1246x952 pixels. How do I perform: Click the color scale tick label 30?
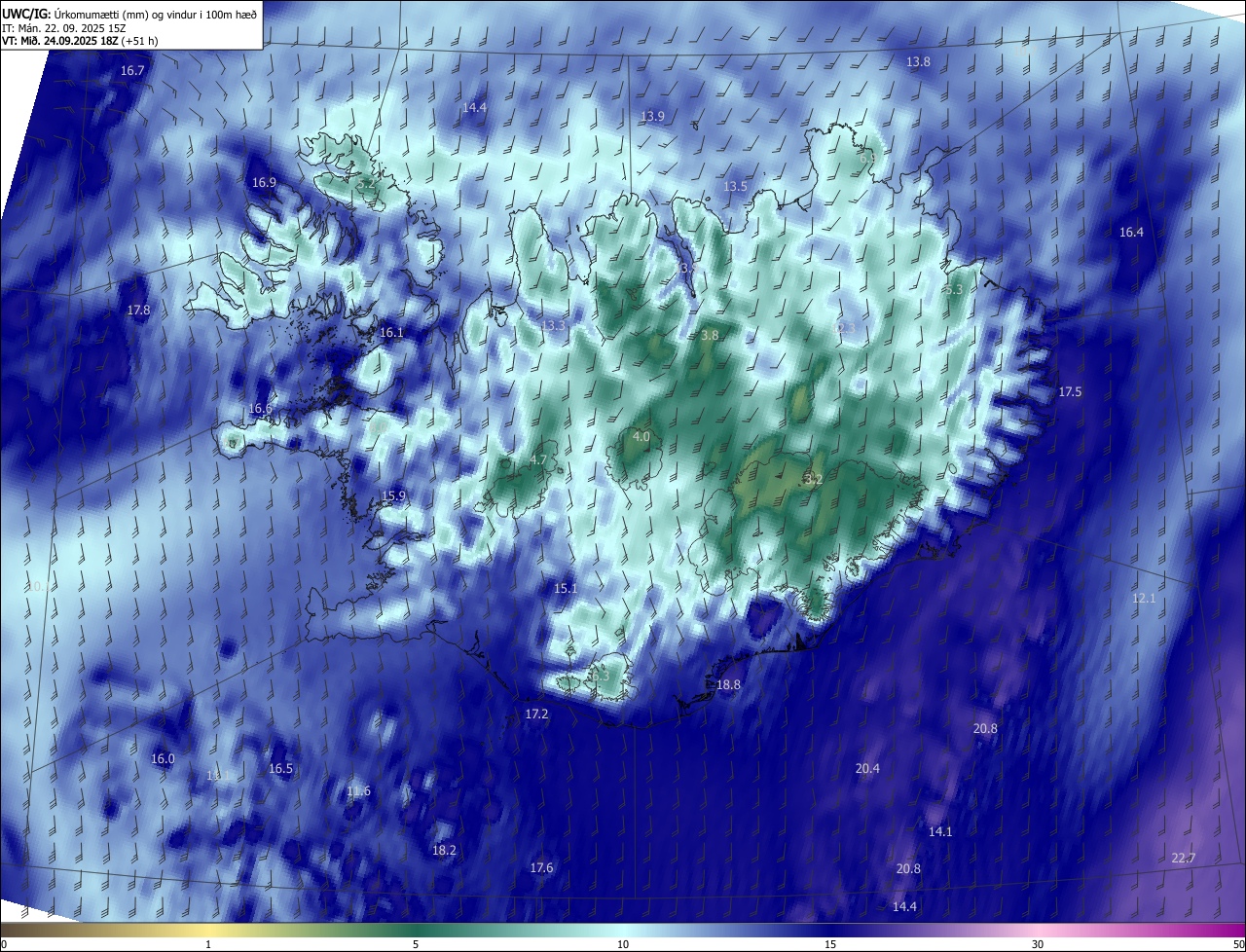pos(1038,944)
